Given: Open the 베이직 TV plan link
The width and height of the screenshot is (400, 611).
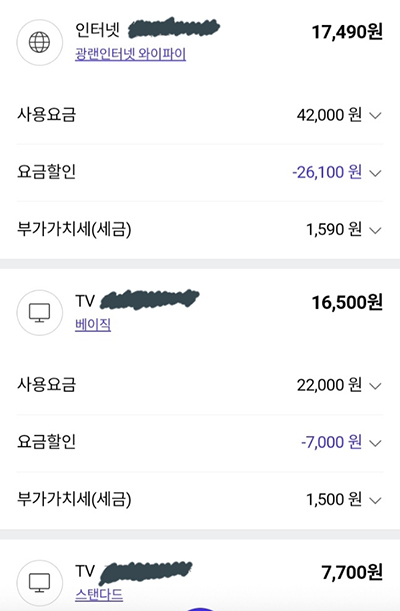Looking at the screenshot, I should tap(93, 324).
